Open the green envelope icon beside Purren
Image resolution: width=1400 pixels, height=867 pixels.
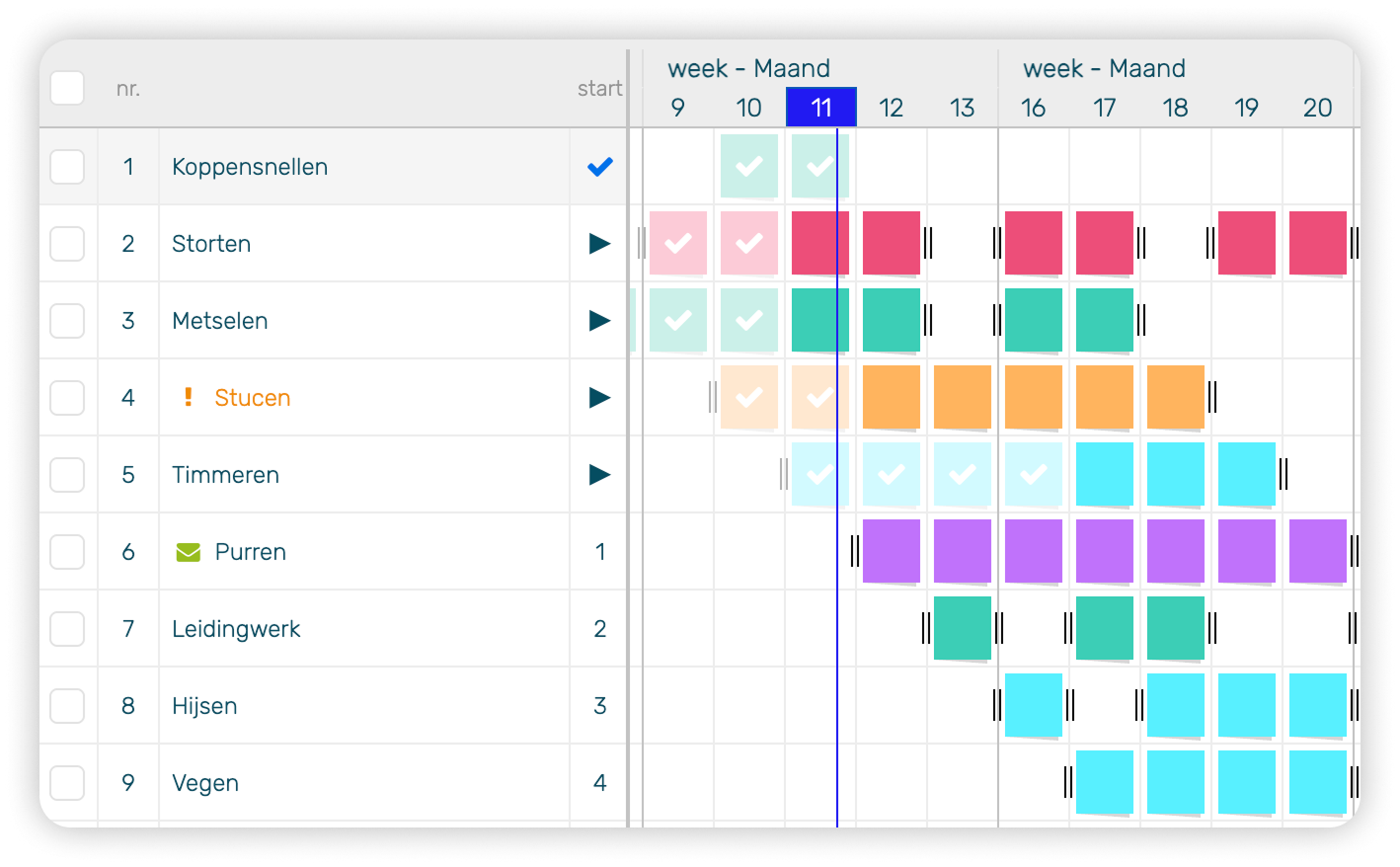(x=189, y=552)
